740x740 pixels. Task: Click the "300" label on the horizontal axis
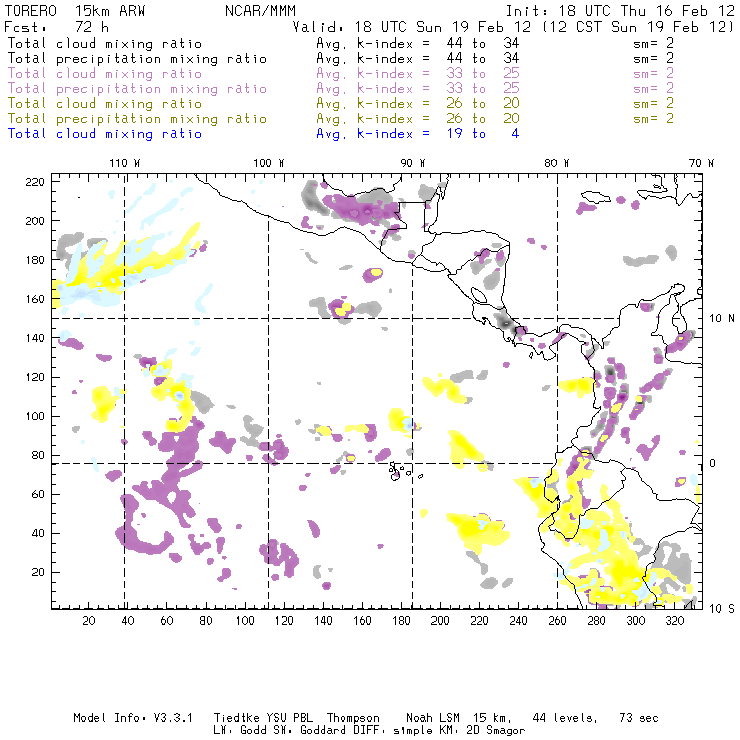pyautogui.click(x=636, y=621)
